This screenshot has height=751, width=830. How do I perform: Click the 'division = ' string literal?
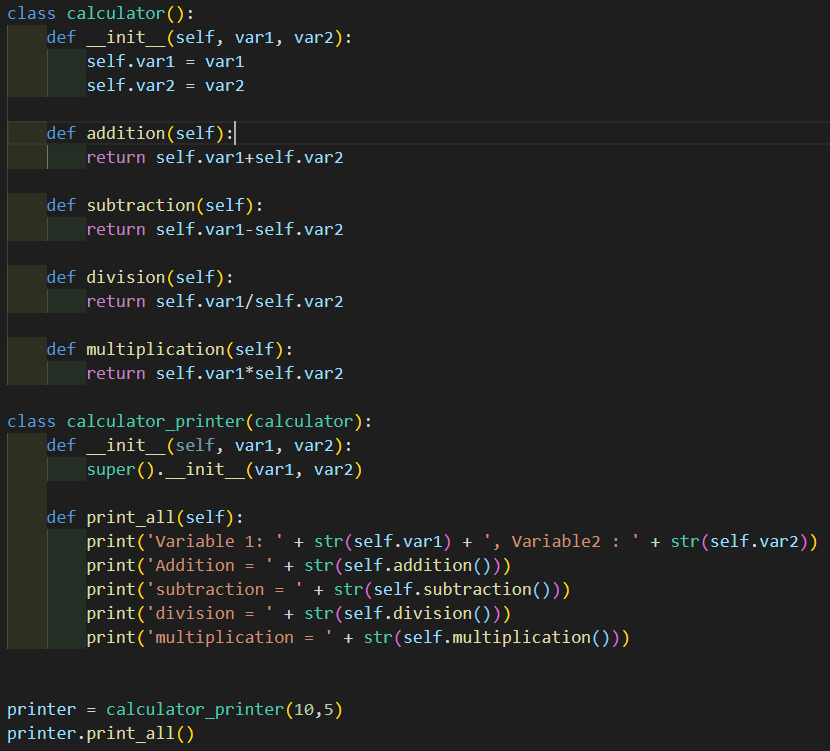(x=209, y=613)
